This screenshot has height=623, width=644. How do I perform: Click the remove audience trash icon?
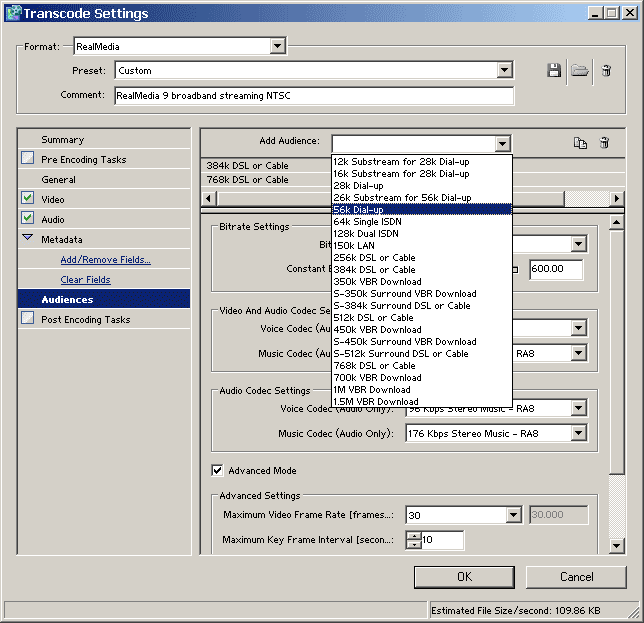click(604, 143)
